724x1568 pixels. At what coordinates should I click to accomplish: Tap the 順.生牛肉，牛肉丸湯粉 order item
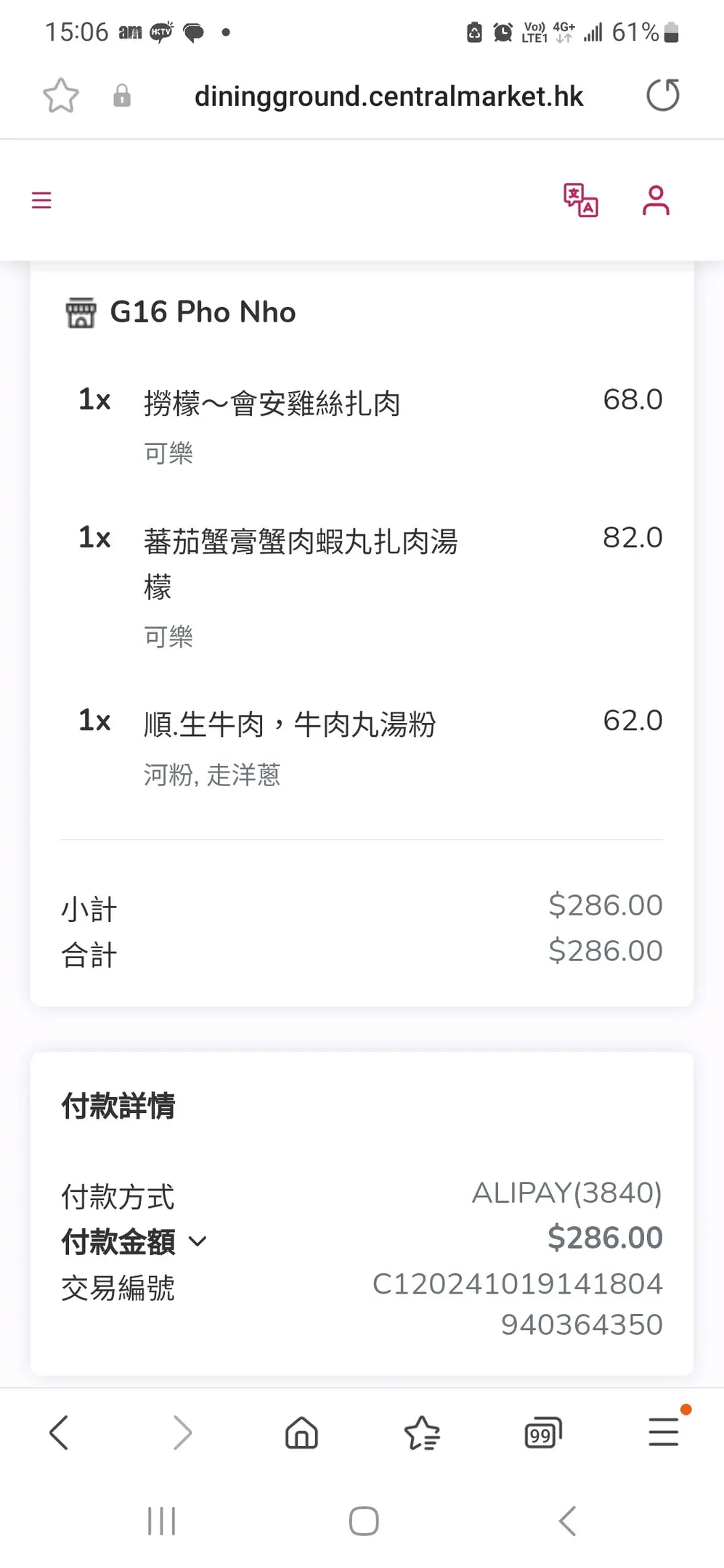pos(290,724)
